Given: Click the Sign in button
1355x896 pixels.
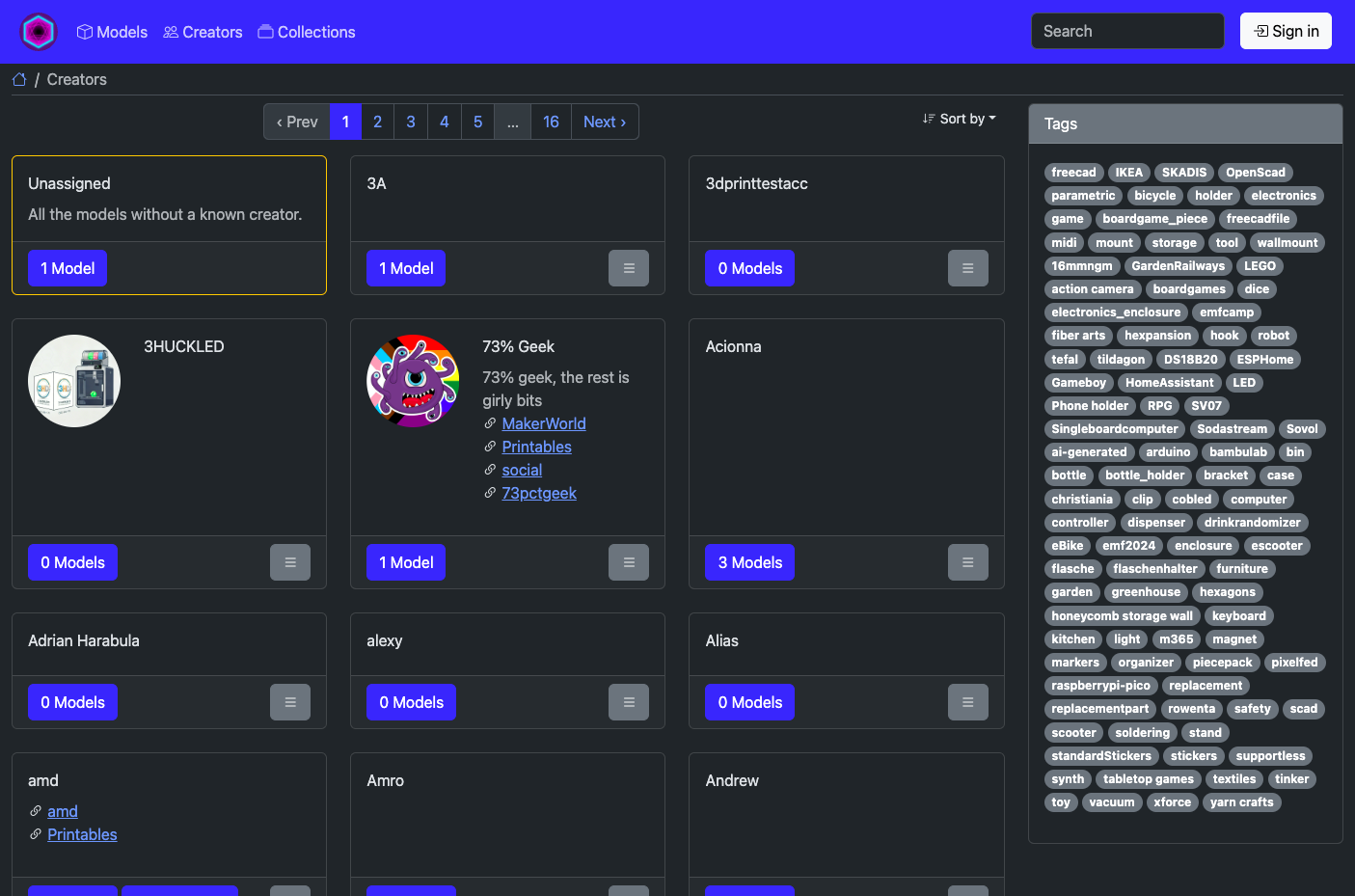Looking at the screenshot, I should coord(1286,31).
